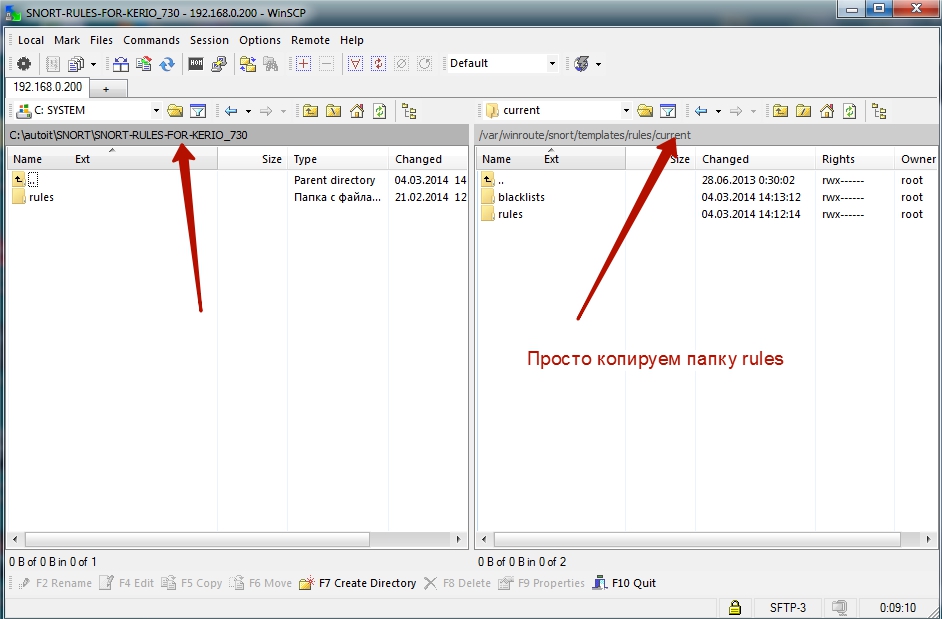Open the Default transfer settings dropdown
This screenshot has width=942, height=619.
[552, 63]
